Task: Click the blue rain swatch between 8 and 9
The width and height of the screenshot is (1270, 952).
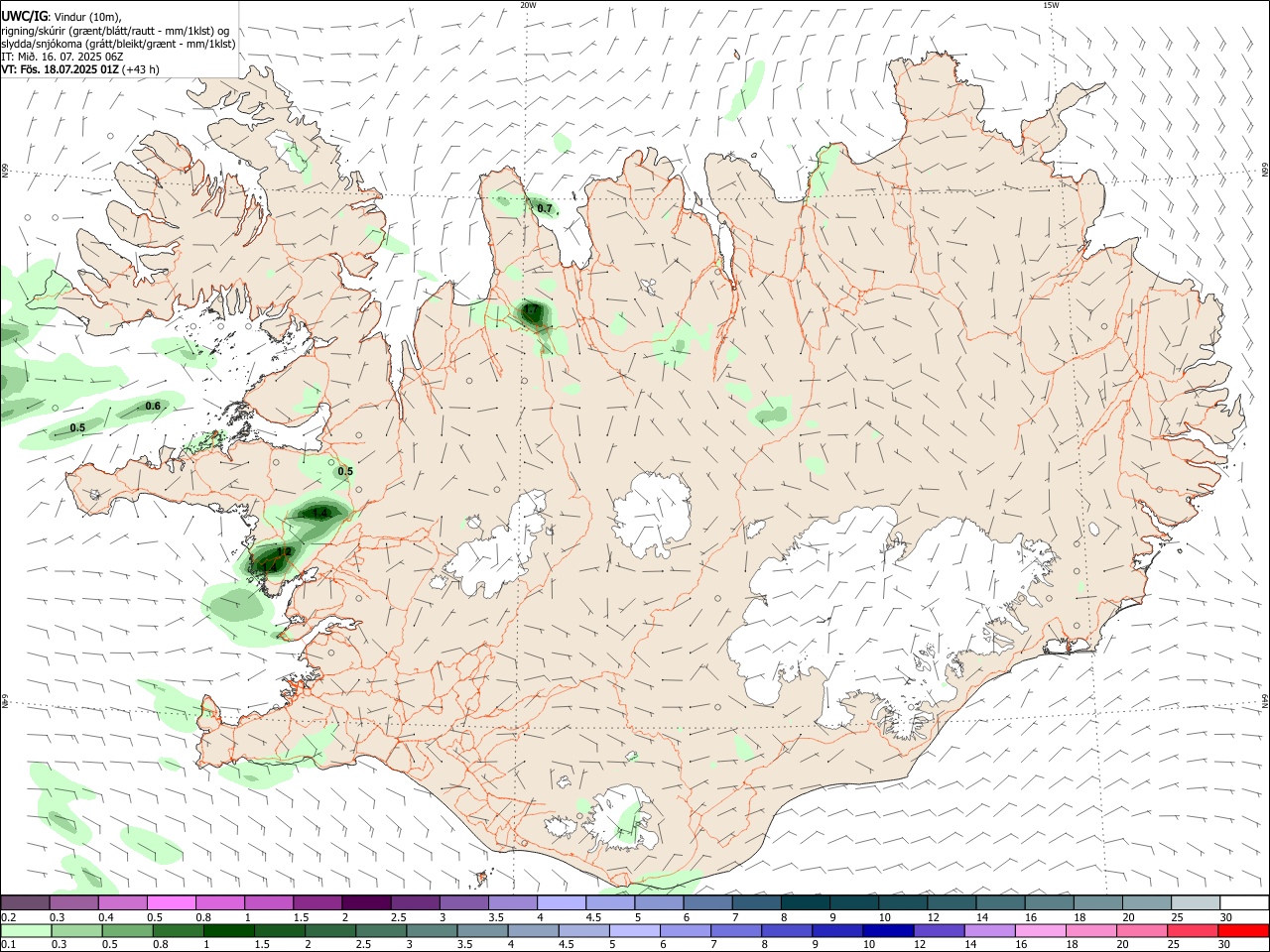Action: (x=788, y=931)
